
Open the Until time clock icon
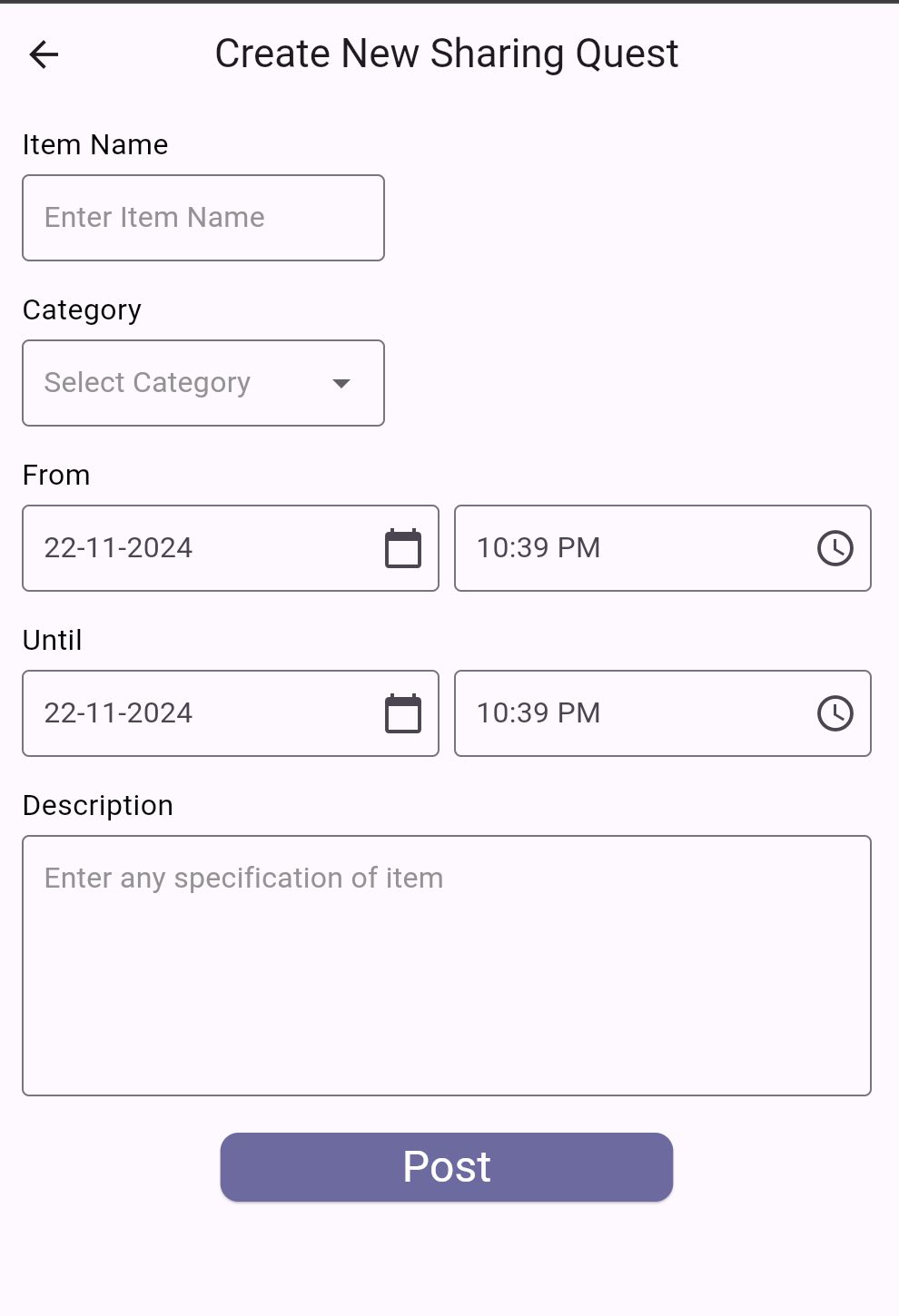point(835,713)
